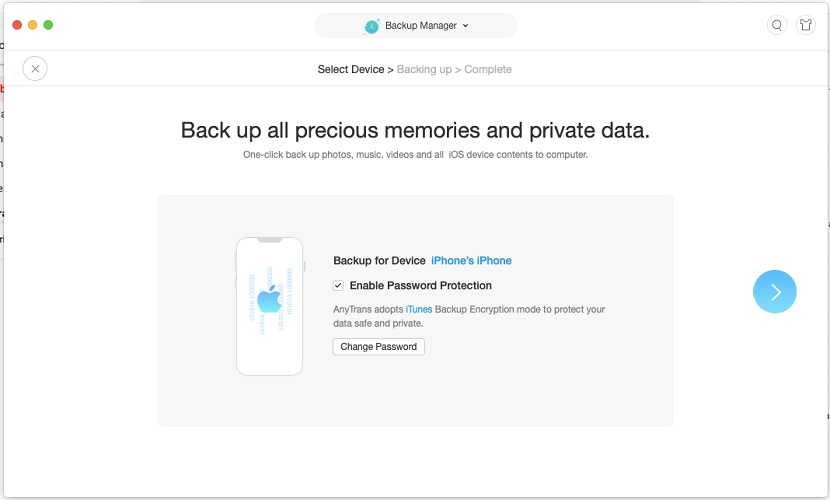830x500 pixels.
Task: Jump to the Complete breadcrumb step
Action: 488,70
